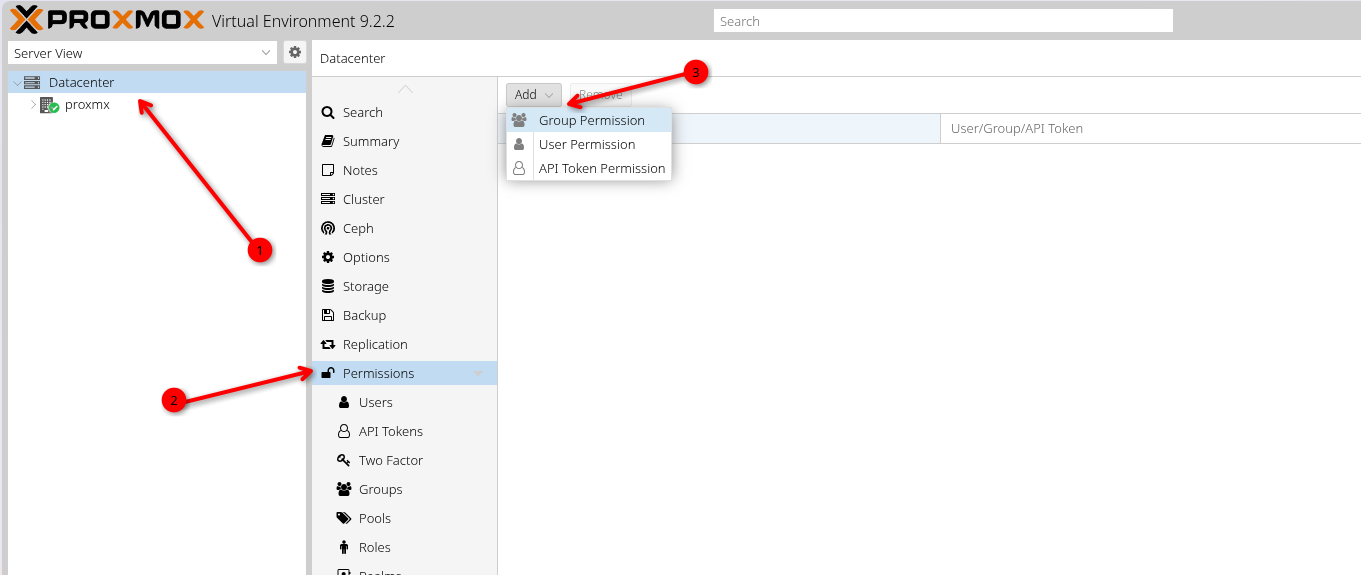Click the API Tokens user icon
Screen dimensions: 1361x575
[343, 432]
